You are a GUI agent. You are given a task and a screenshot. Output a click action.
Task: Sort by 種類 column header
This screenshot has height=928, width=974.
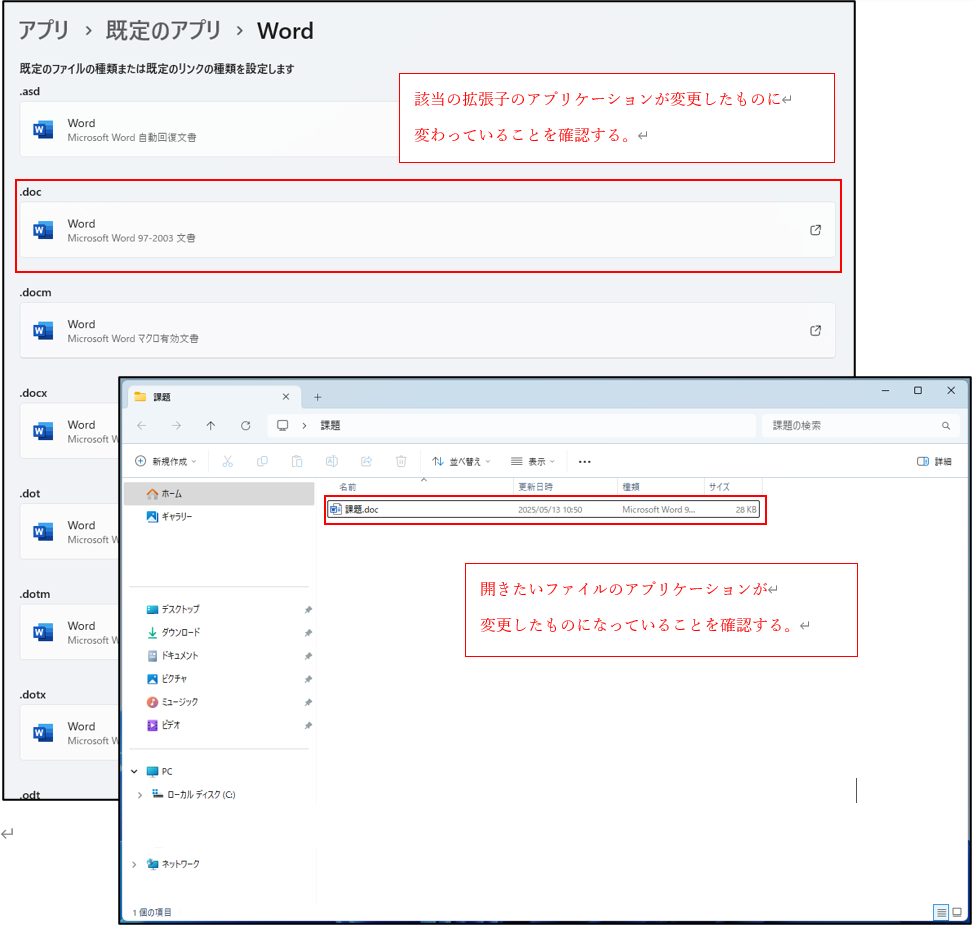pos(661,487)
